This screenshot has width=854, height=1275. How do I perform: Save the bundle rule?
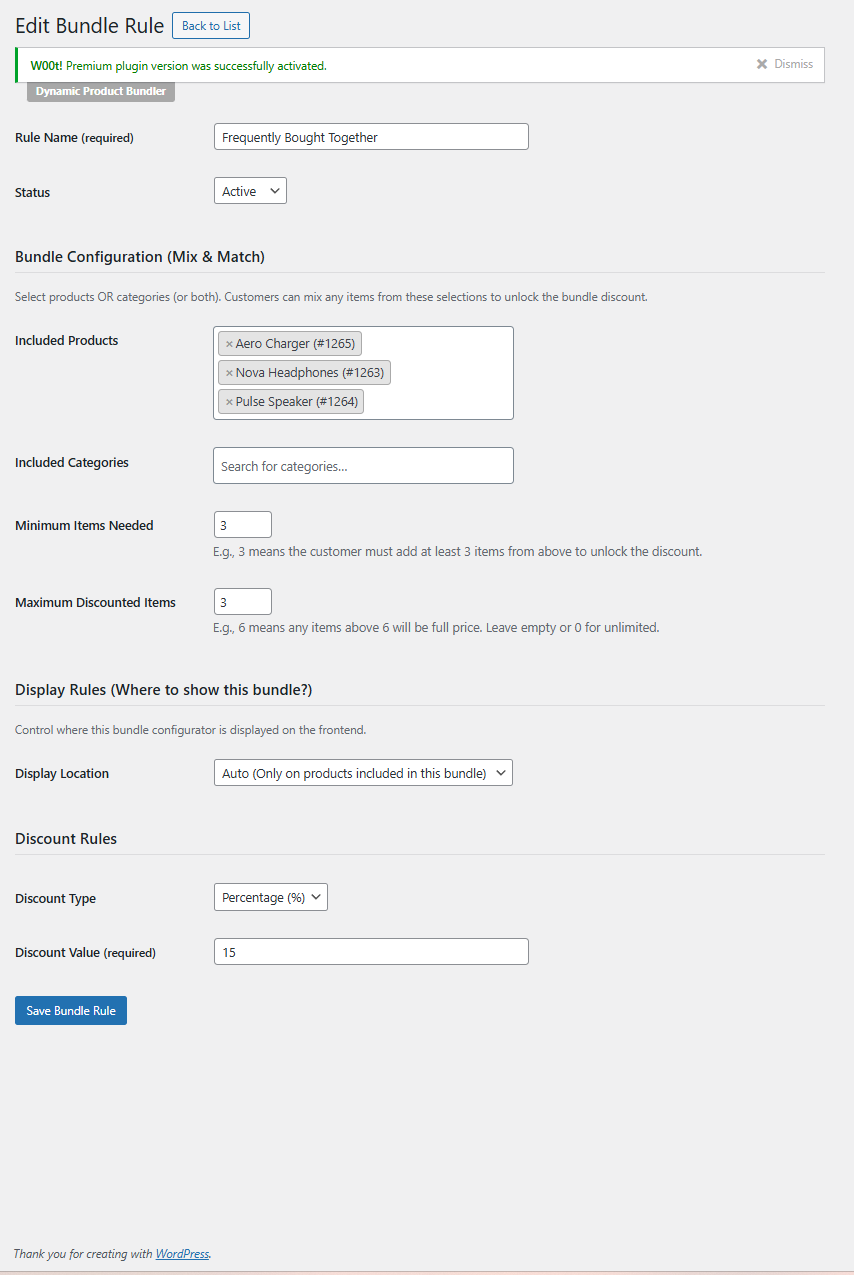pos(71,1011)
